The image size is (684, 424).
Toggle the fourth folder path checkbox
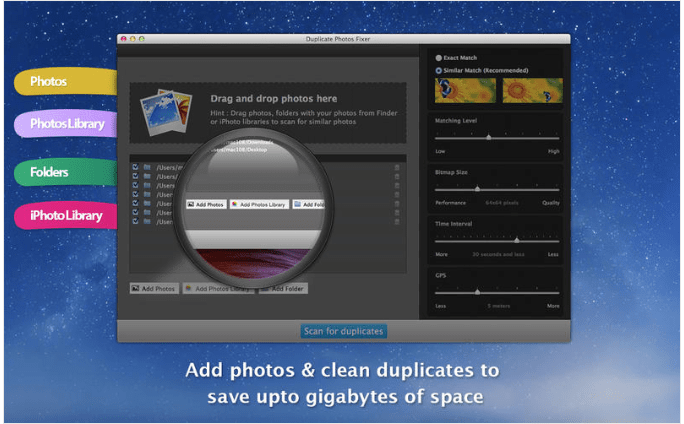coord(135,194)
